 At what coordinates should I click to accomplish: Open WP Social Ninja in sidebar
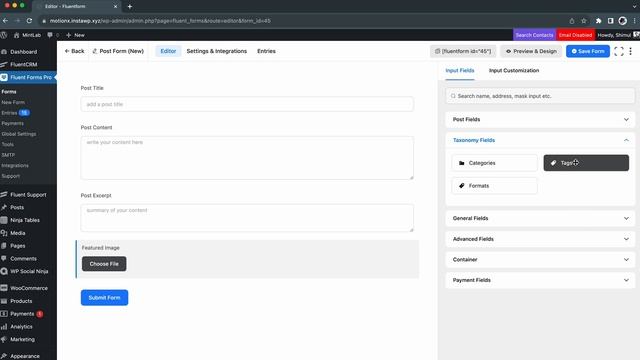click(29, 271)
